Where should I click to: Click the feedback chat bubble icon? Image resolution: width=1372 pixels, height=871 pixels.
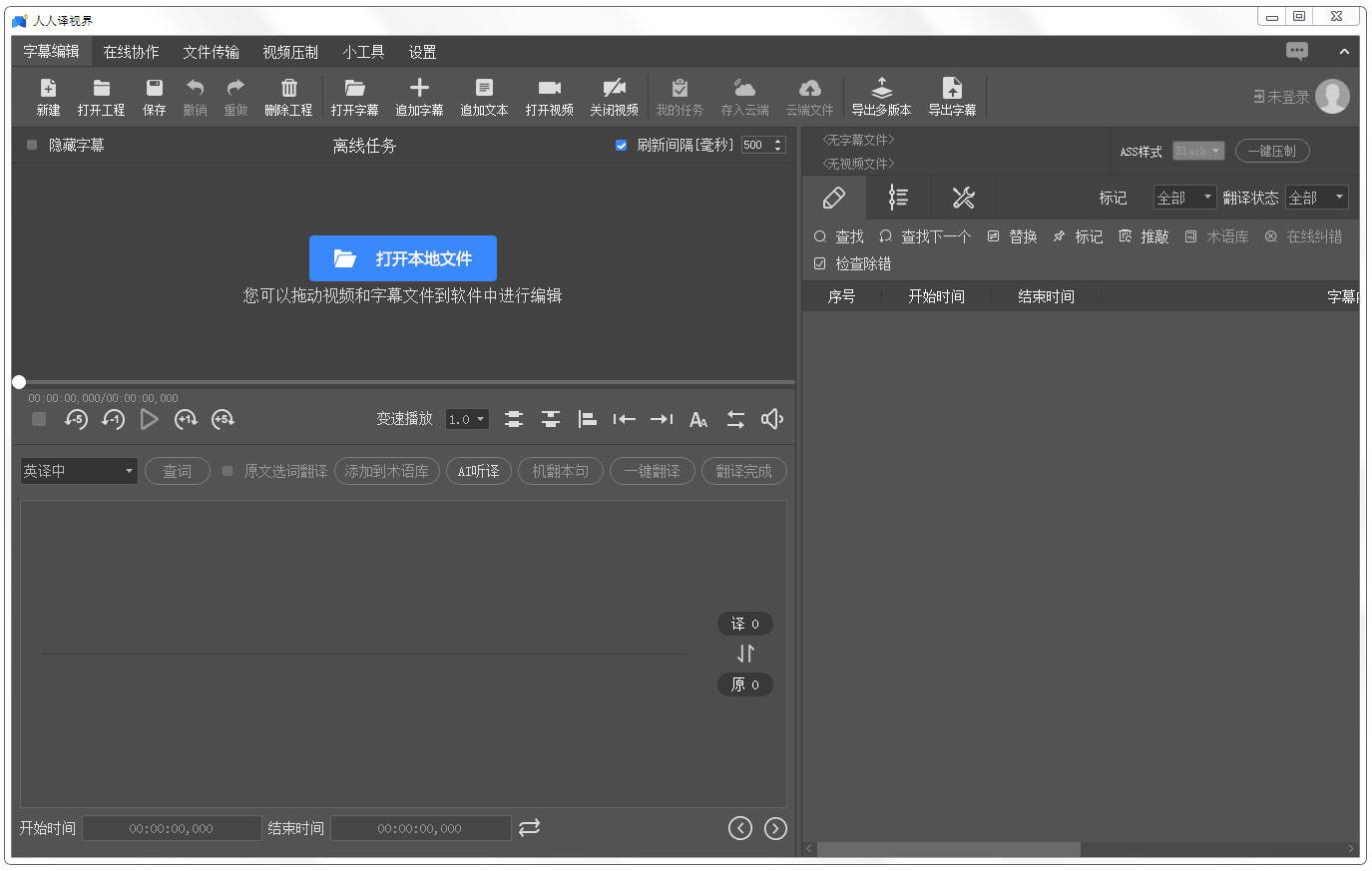coord(1296,51)
